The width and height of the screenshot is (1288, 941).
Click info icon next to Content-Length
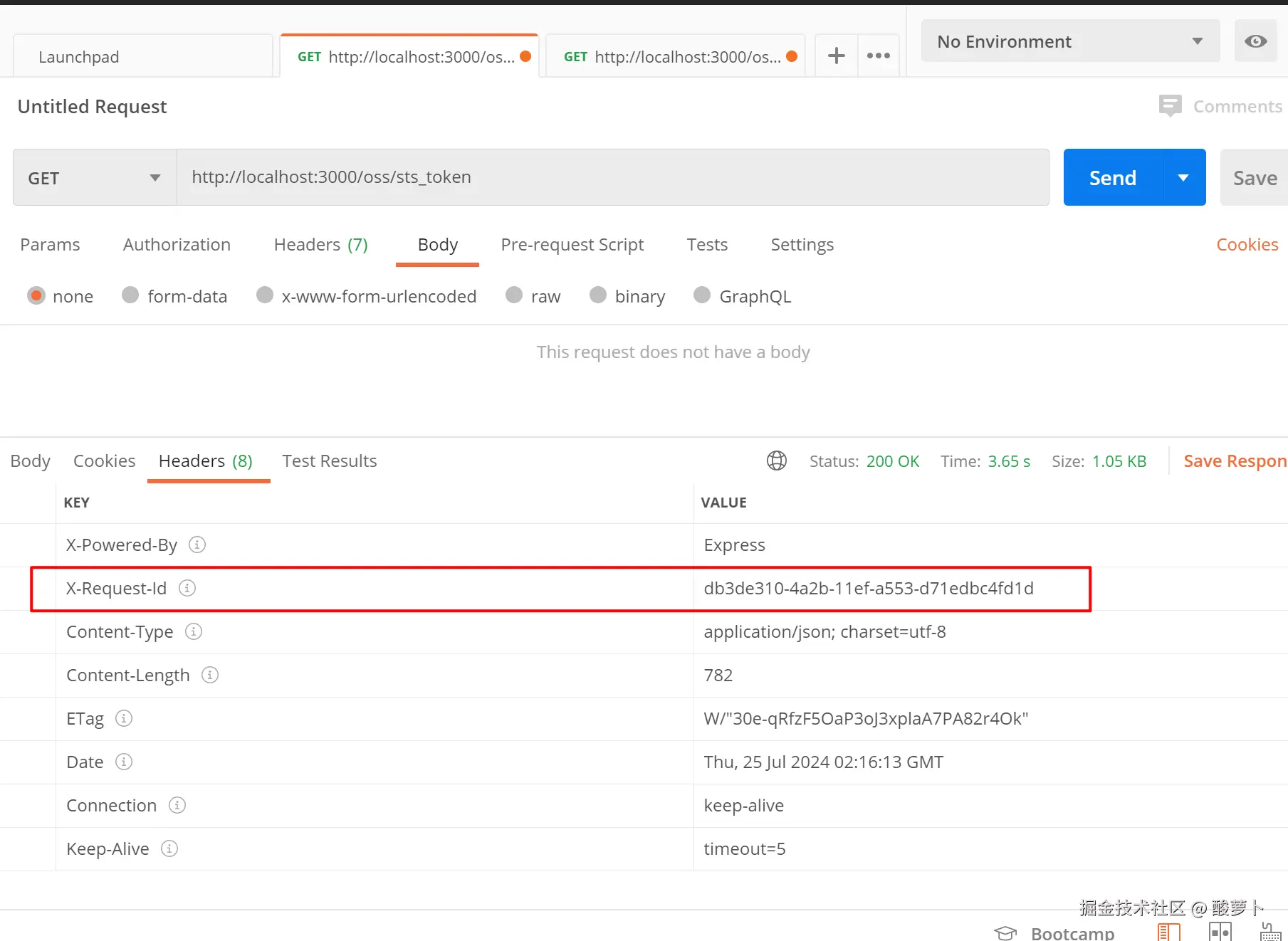[210, 675]
